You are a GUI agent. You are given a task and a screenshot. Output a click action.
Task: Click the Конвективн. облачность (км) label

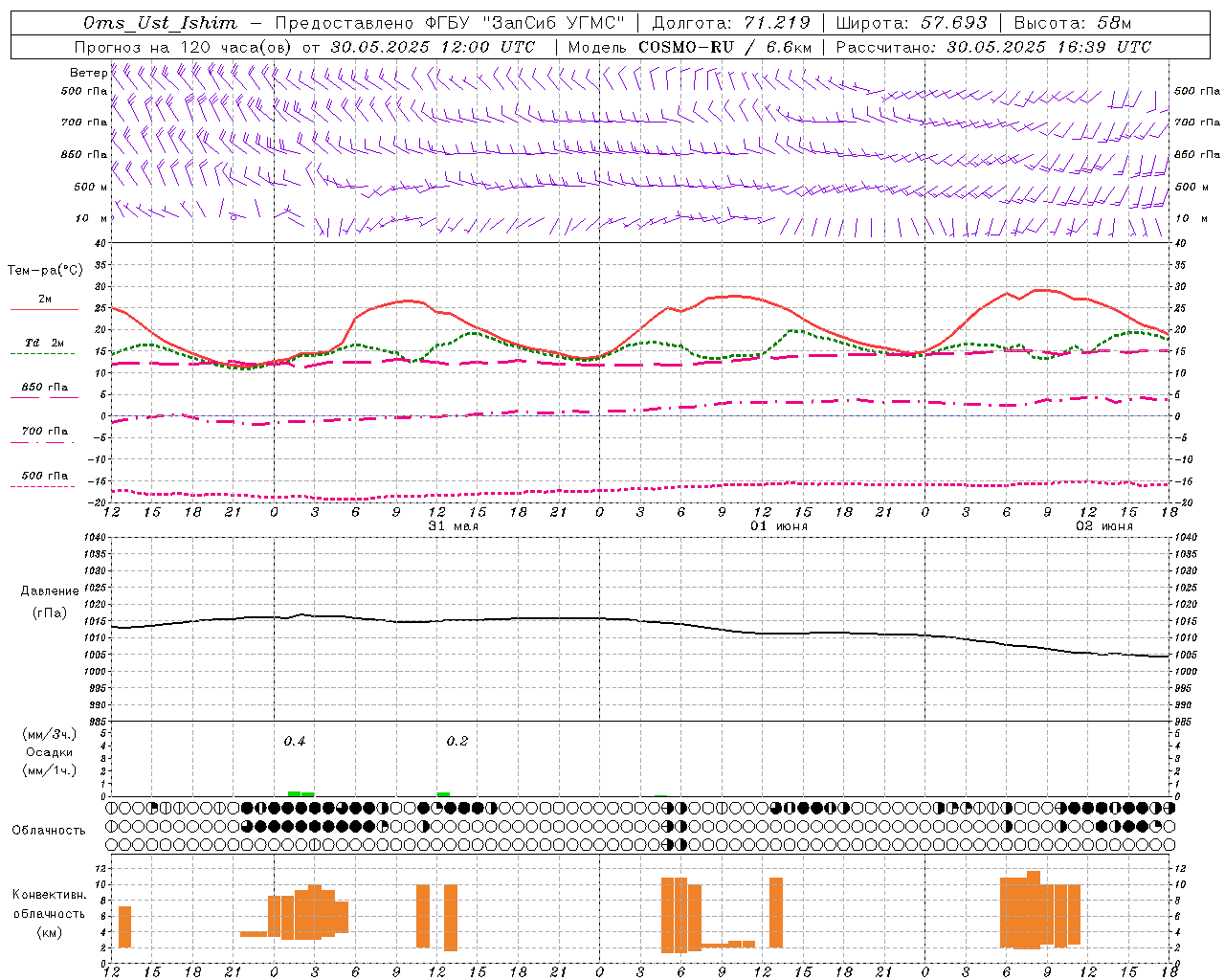(49, 913)
